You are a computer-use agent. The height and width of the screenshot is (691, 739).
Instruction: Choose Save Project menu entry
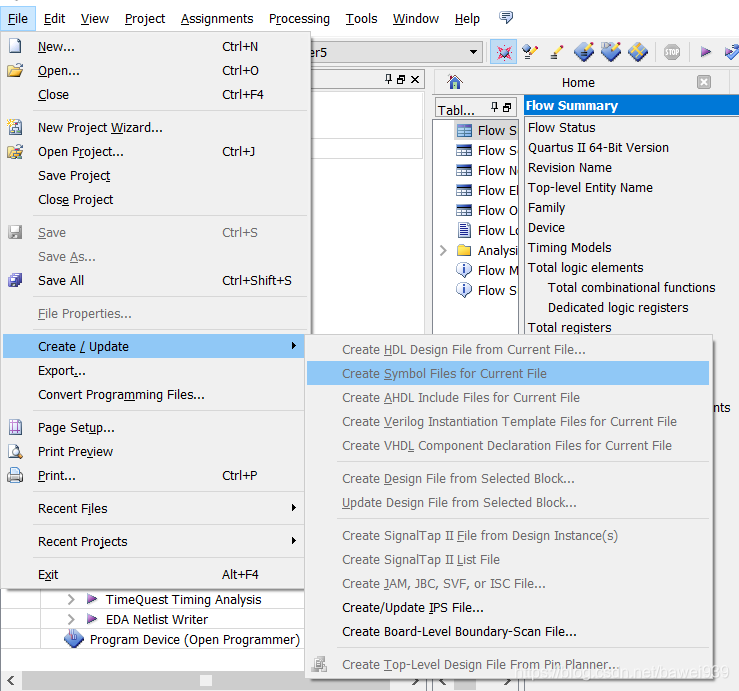(156, 175)
